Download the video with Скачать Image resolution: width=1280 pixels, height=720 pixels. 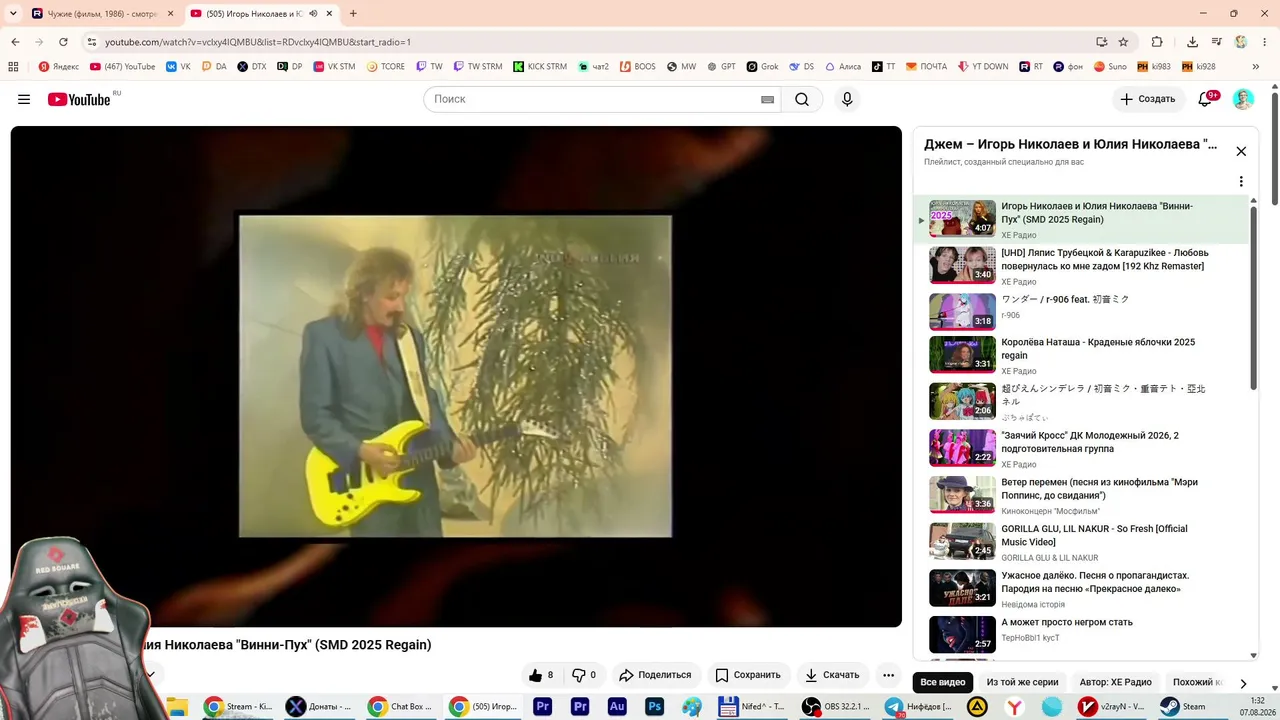(832, 675)
